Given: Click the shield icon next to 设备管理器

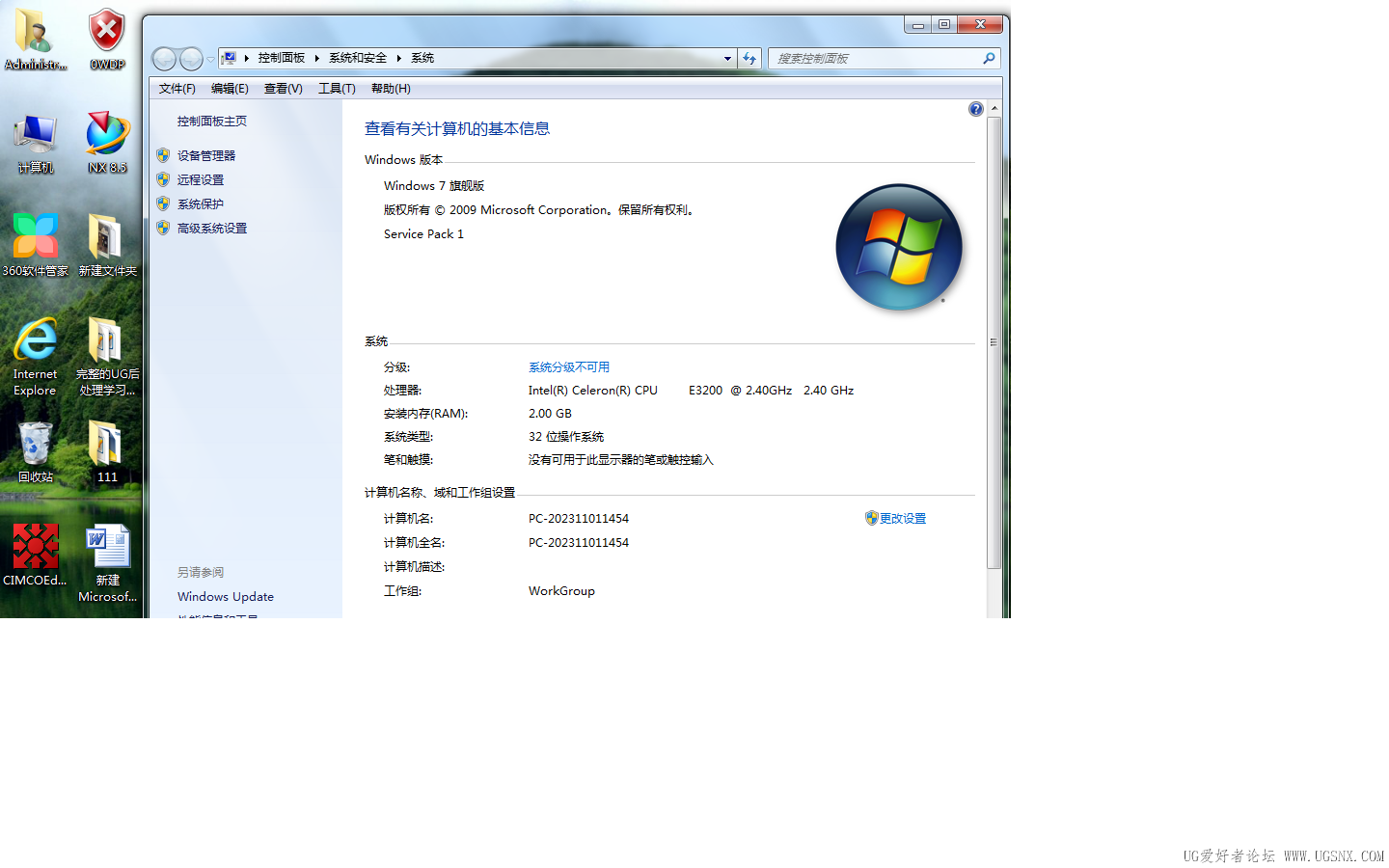Looking at the screenshot, I should coord(163,155).
